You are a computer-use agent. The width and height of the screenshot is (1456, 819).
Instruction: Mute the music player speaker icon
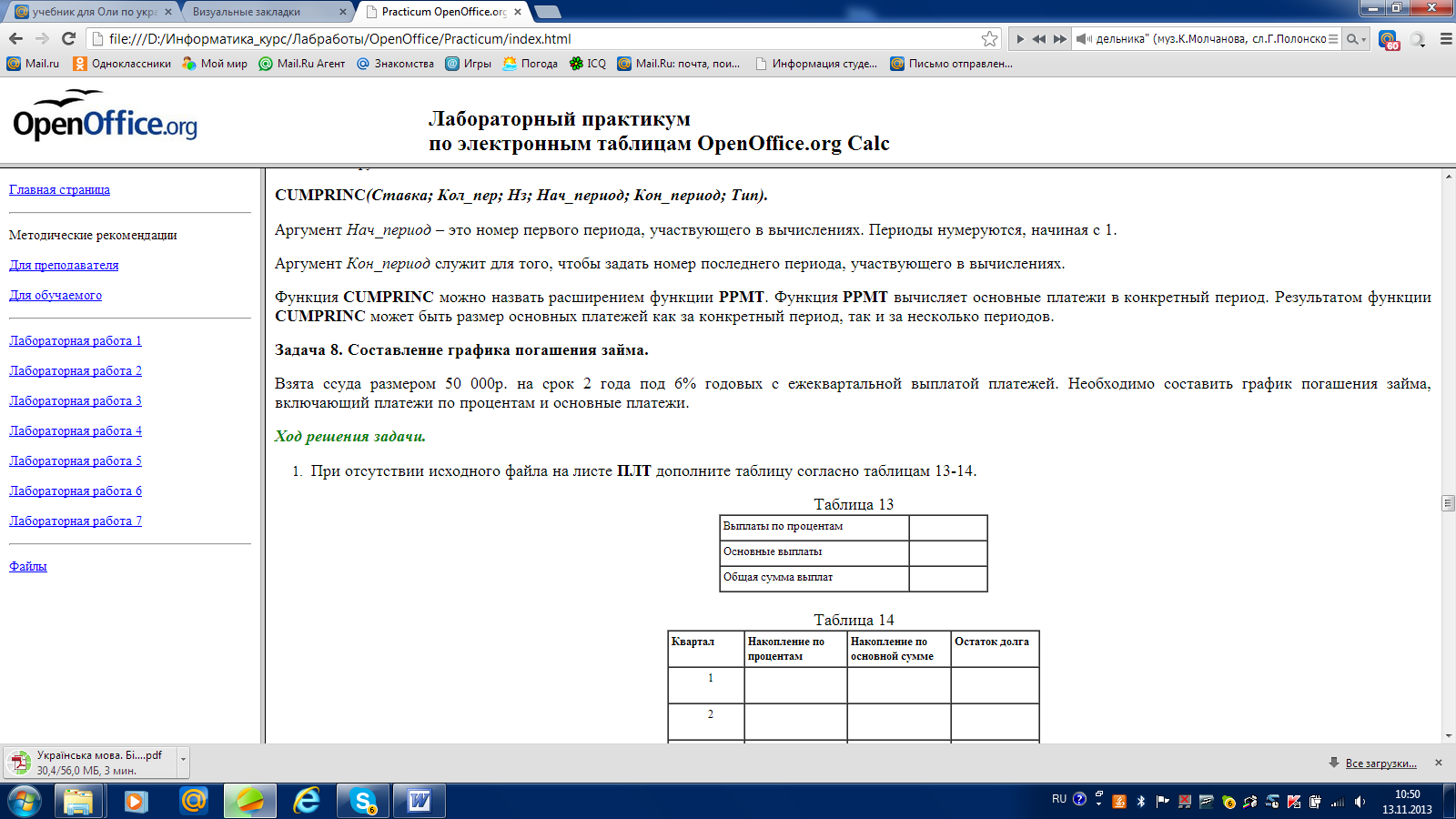(x=1083, y=39)
